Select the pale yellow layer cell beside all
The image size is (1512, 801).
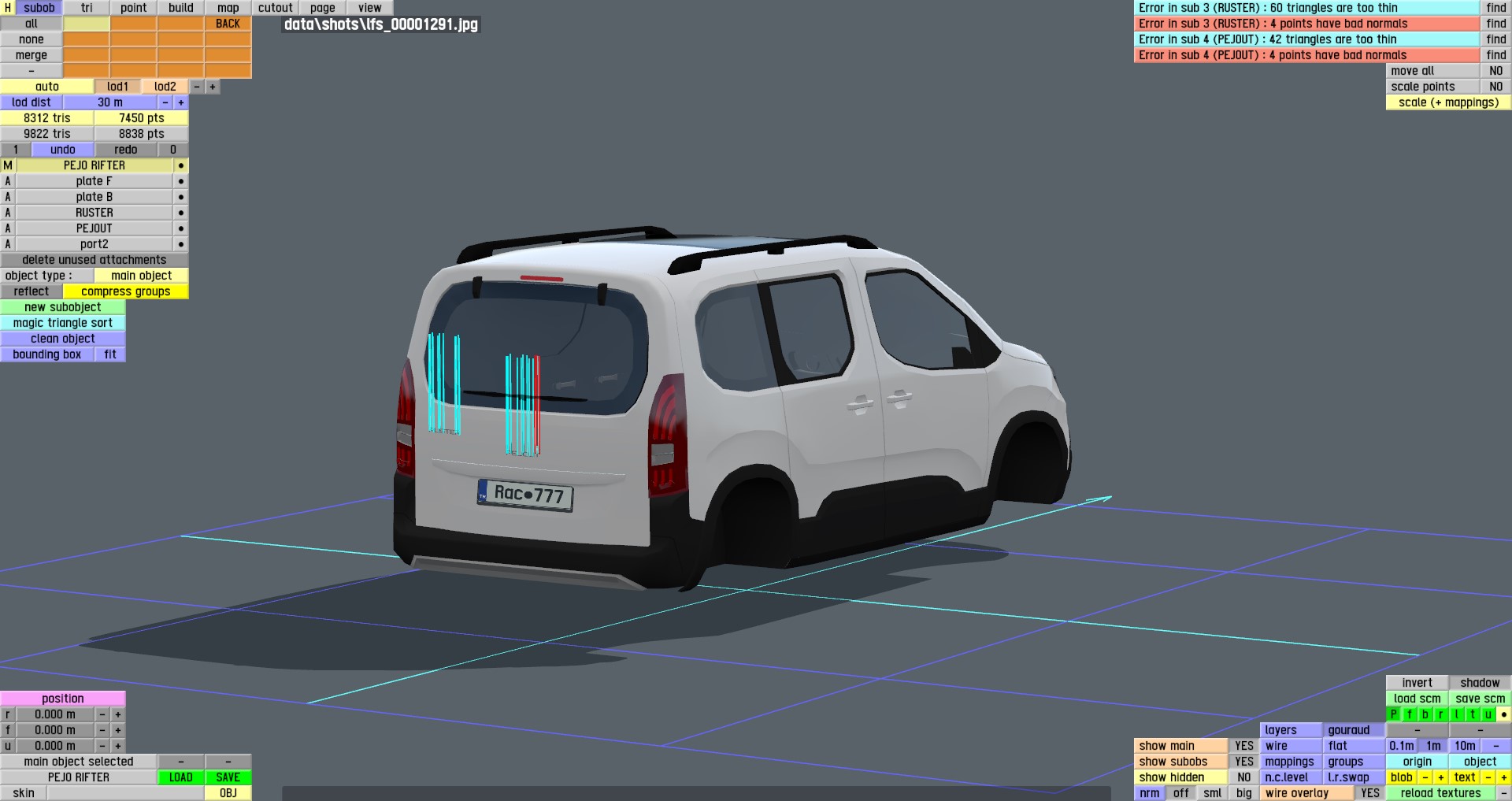[87, 24]
